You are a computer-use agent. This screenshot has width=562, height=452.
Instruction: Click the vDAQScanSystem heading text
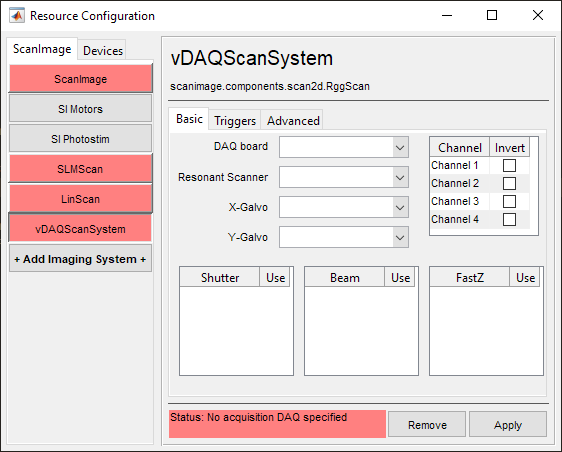(252, 58)
